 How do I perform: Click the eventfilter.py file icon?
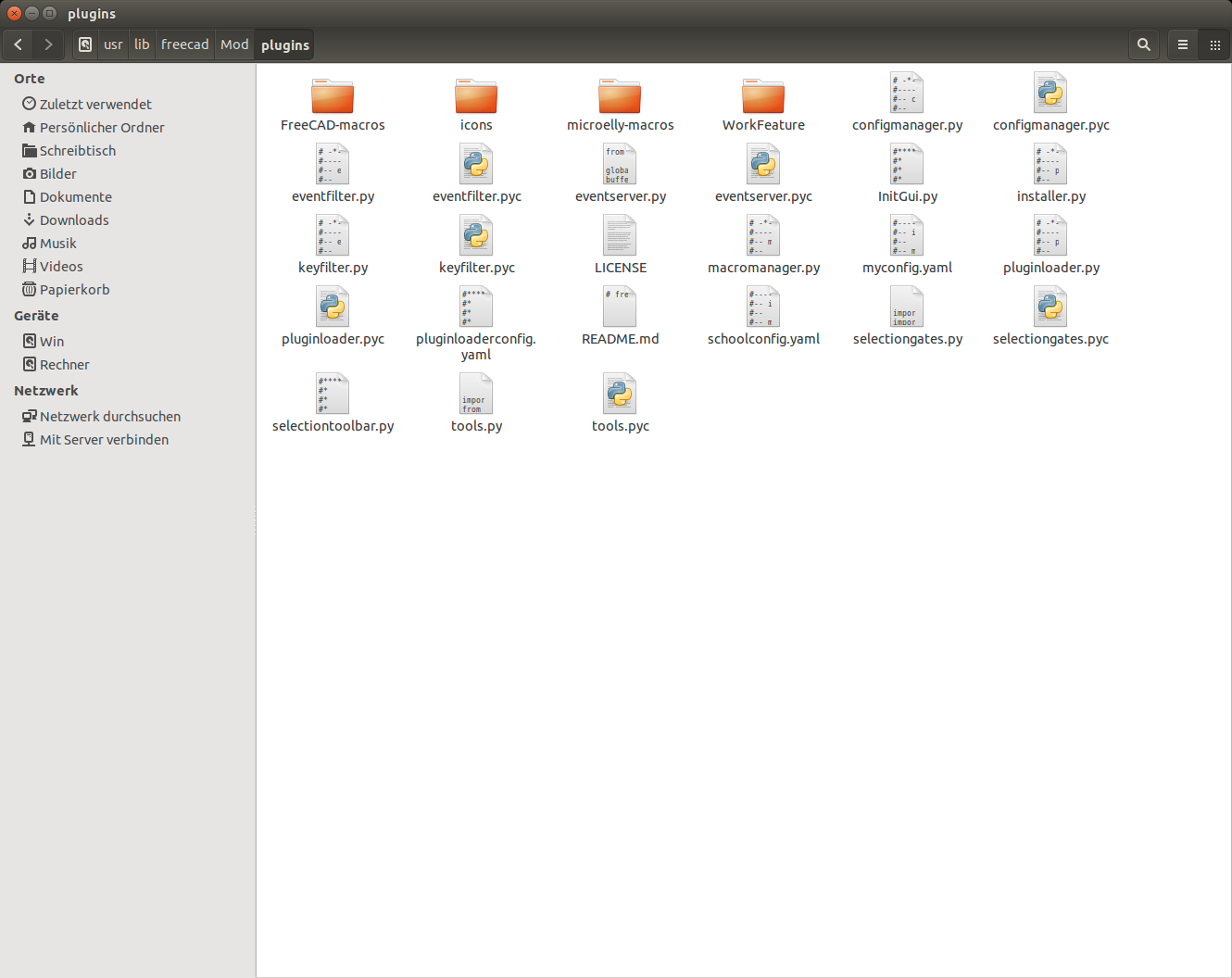point(333,164)
